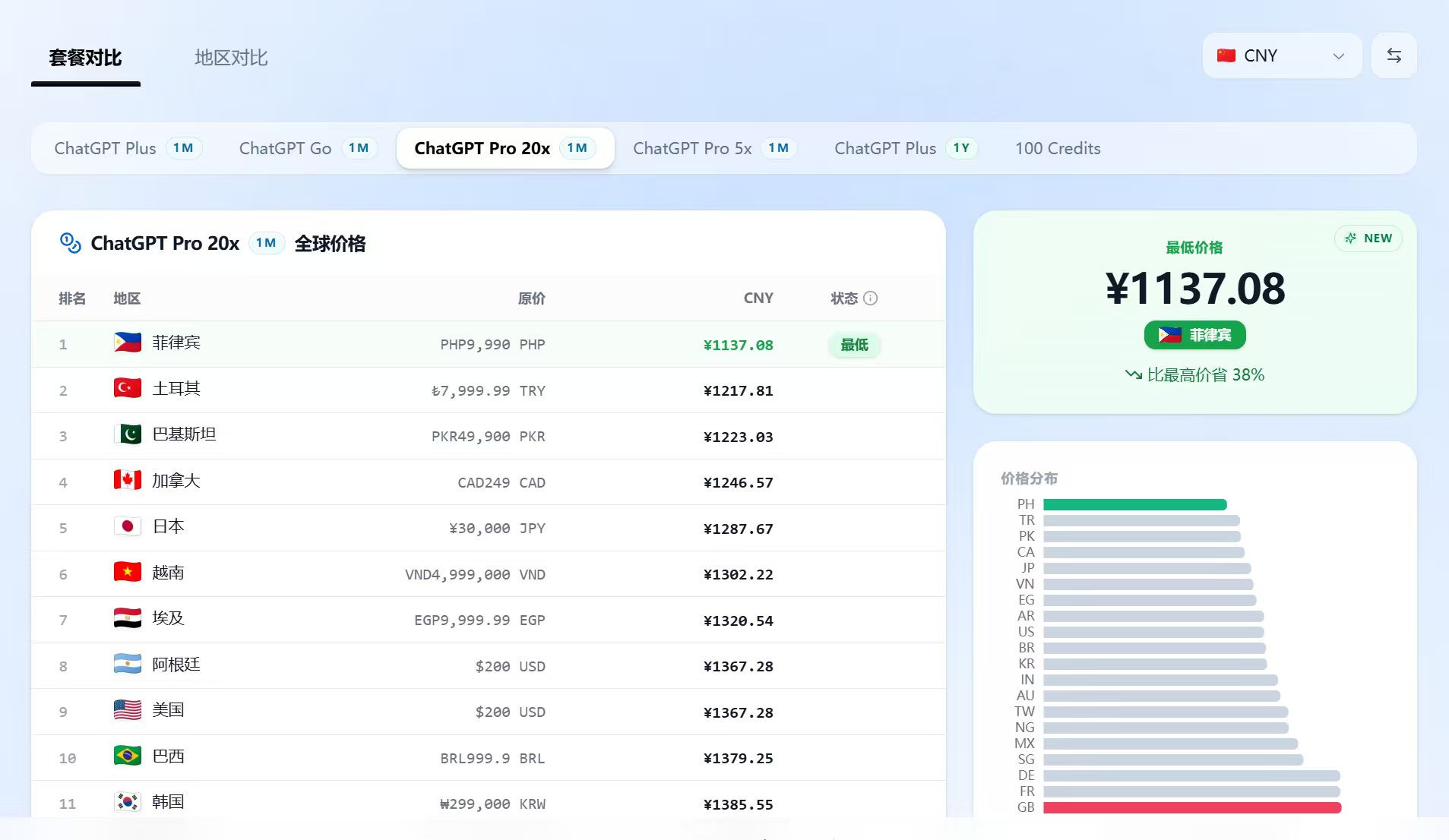Click the 原价 column header
Screen dimensions: 1449x840
[532, 298]
